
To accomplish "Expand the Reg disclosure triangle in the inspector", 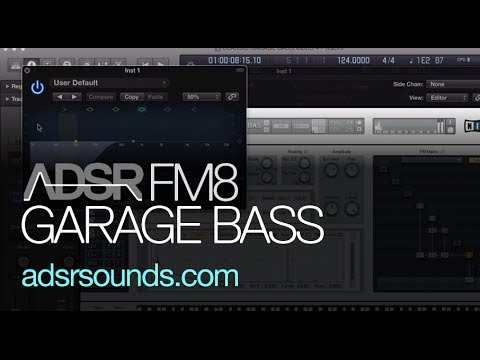I will point(7,86).
